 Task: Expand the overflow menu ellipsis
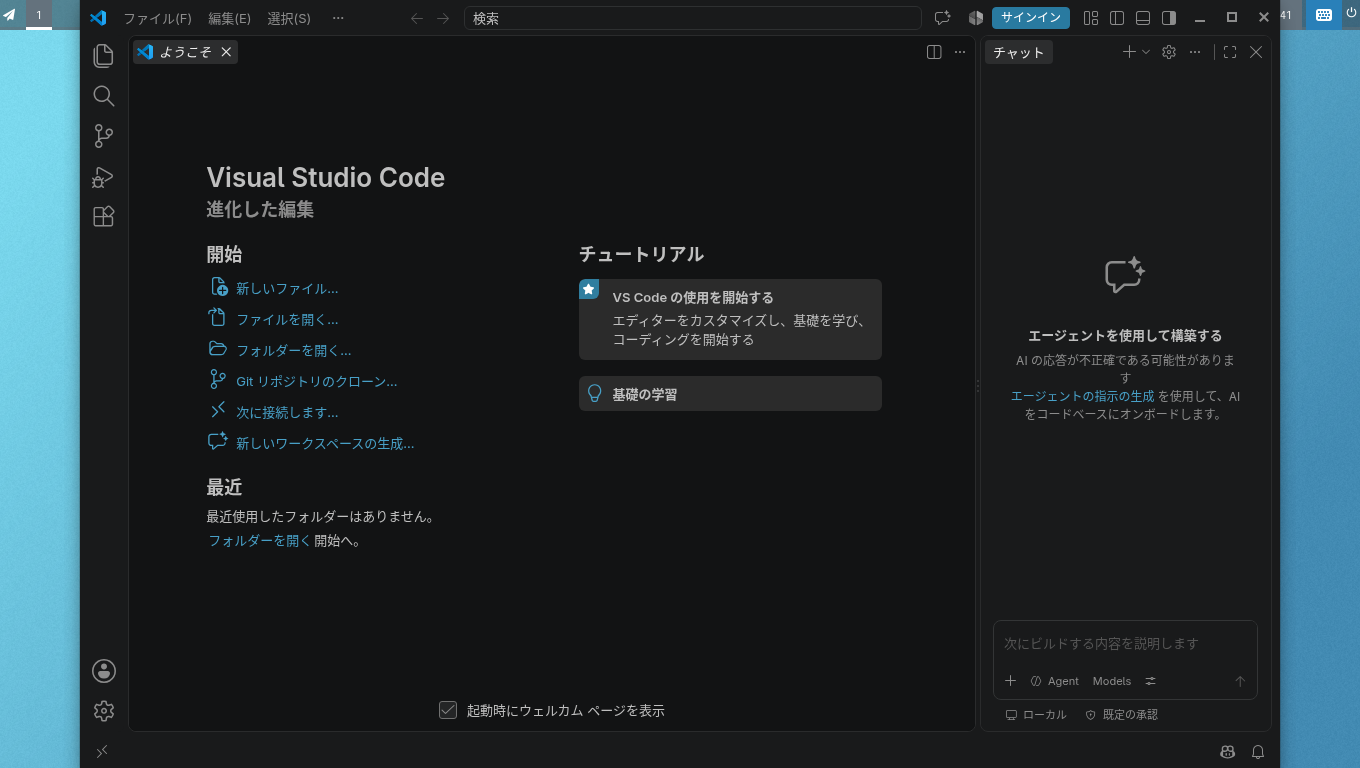pos(338,18)
